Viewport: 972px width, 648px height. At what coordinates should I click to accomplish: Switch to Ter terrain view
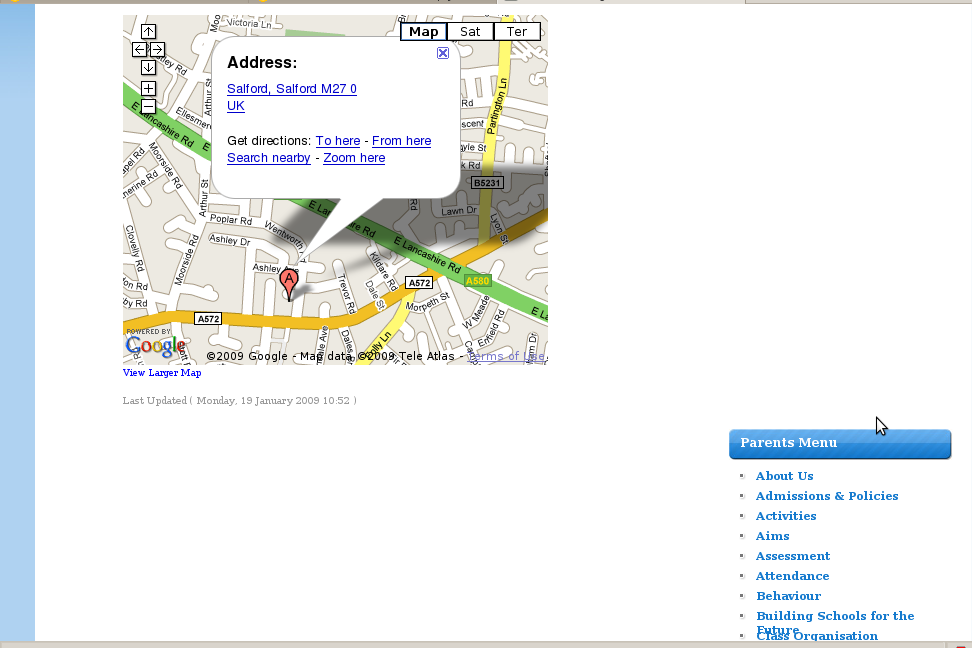pyautogui.click(x=517, y=32)
